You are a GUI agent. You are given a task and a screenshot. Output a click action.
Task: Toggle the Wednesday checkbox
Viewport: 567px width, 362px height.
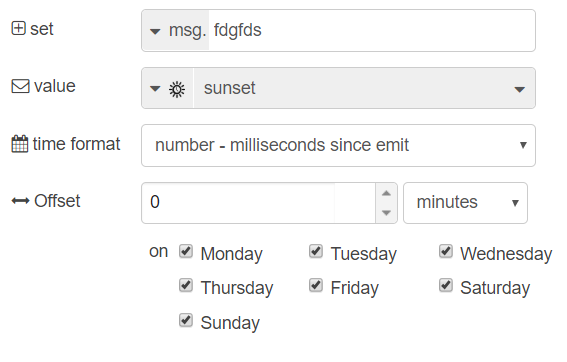[x=446, y=251]
